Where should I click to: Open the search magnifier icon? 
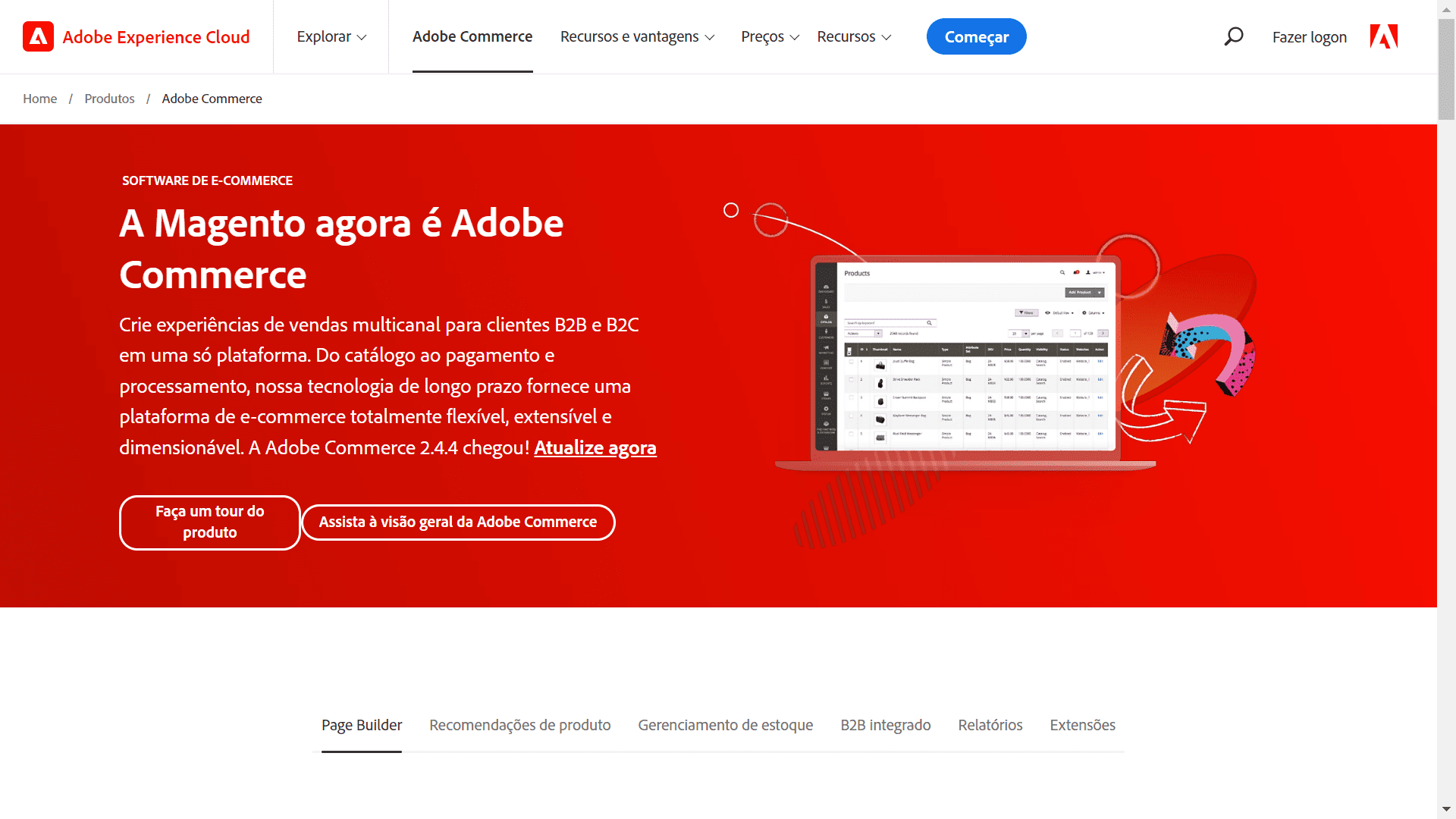click(1234, 36)
